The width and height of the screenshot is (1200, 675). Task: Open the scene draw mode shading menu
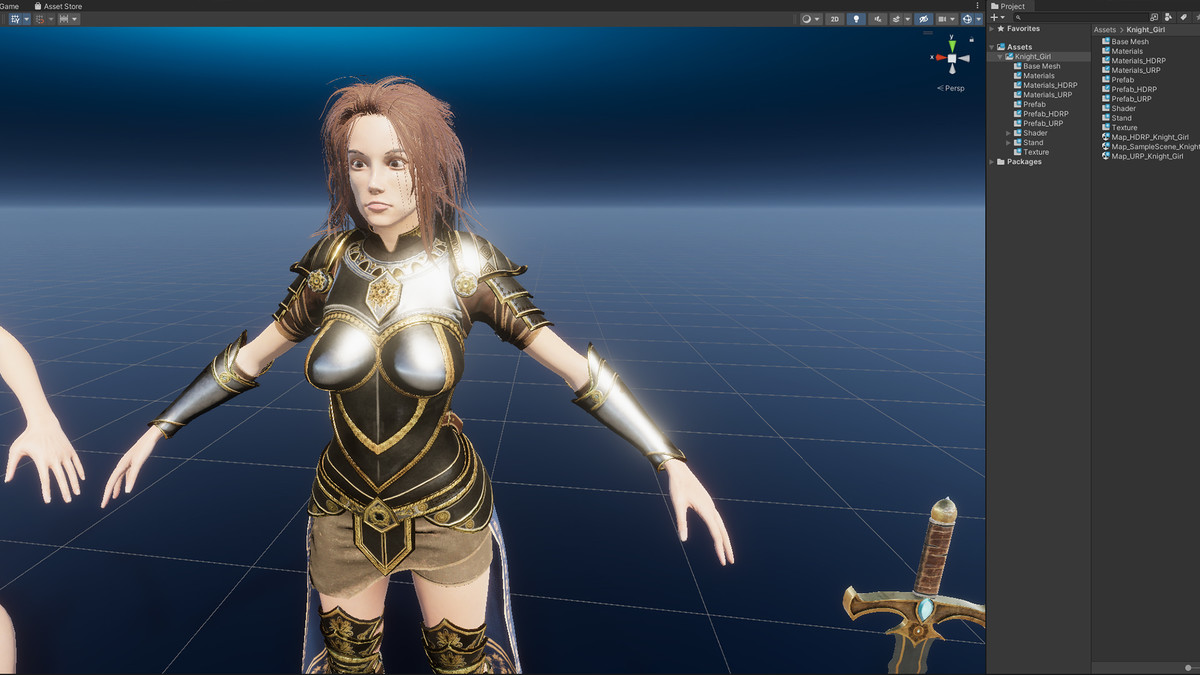coord(811,19)
